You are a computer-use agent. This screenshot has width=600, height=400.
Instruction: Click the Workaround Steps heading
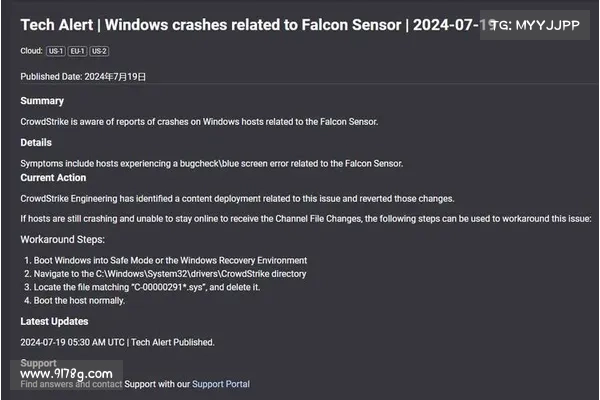tap(62, 240)
